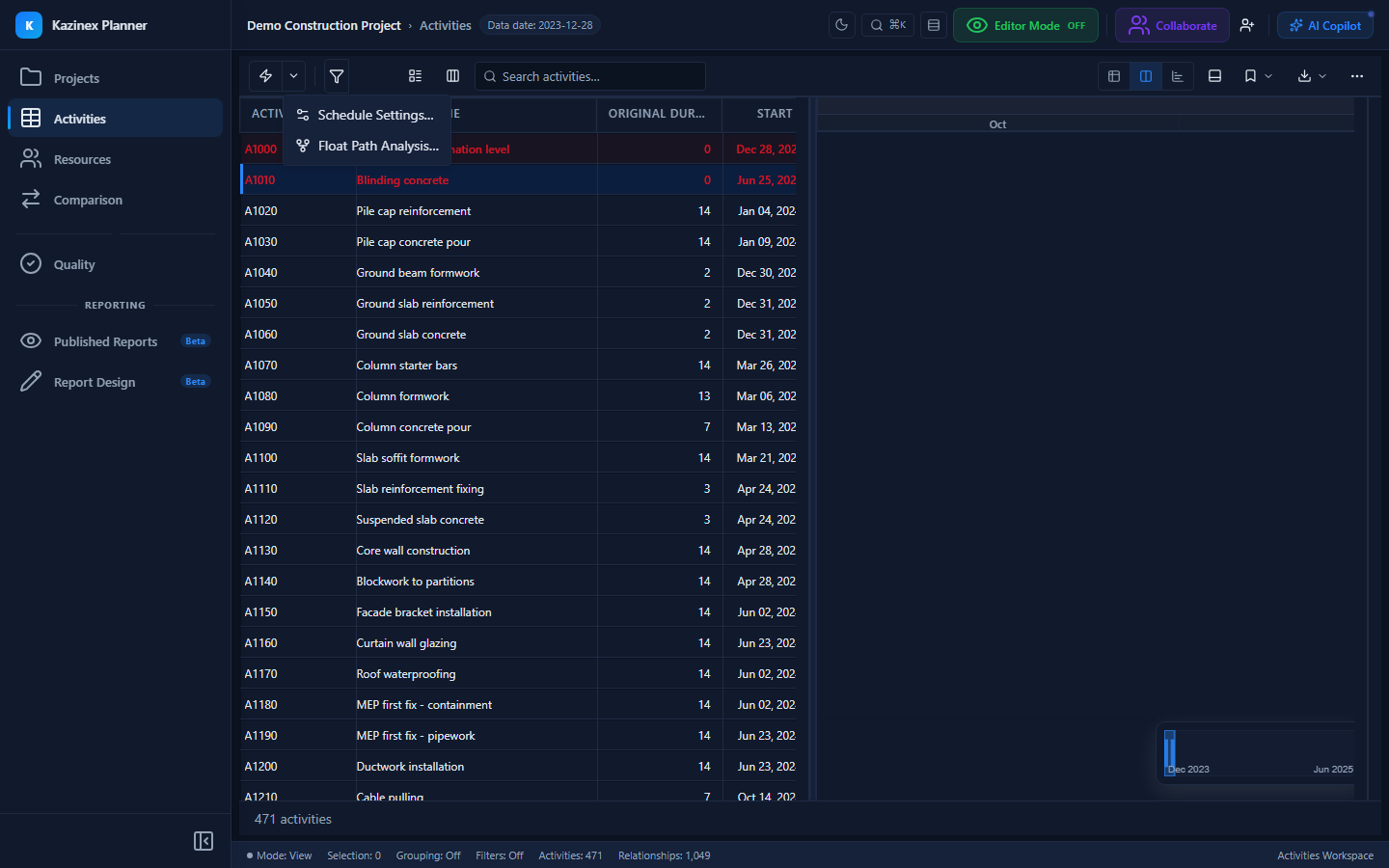The image size is (1389, 868).
Task: Expand the download dropdown chevron
Action: (1322, 76)
